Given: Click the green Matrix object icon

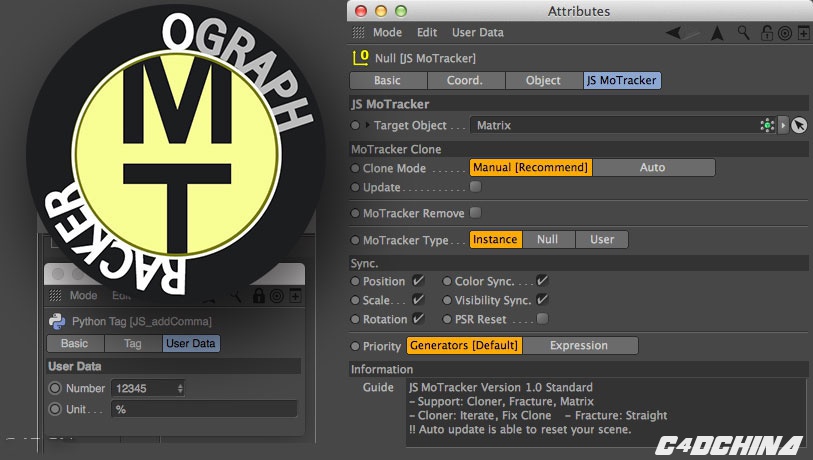Looking at the screenshot, I should point(767,125).
